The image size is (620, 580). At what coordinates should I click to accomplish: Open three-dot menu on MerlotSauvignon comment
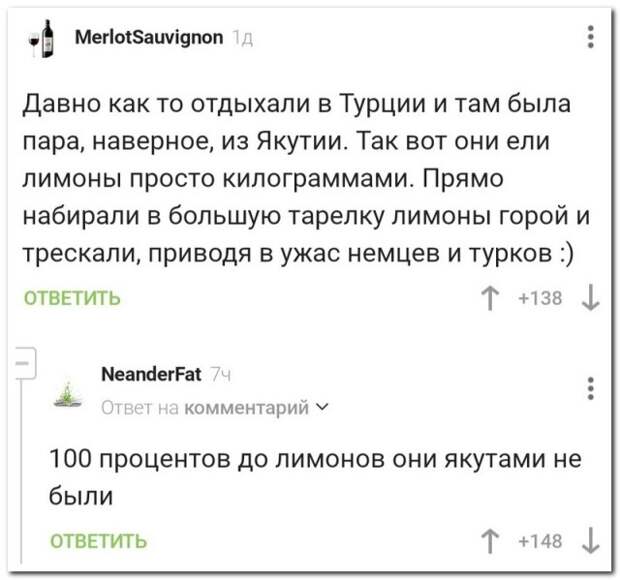pyautogui.click(x=591, y=37)
